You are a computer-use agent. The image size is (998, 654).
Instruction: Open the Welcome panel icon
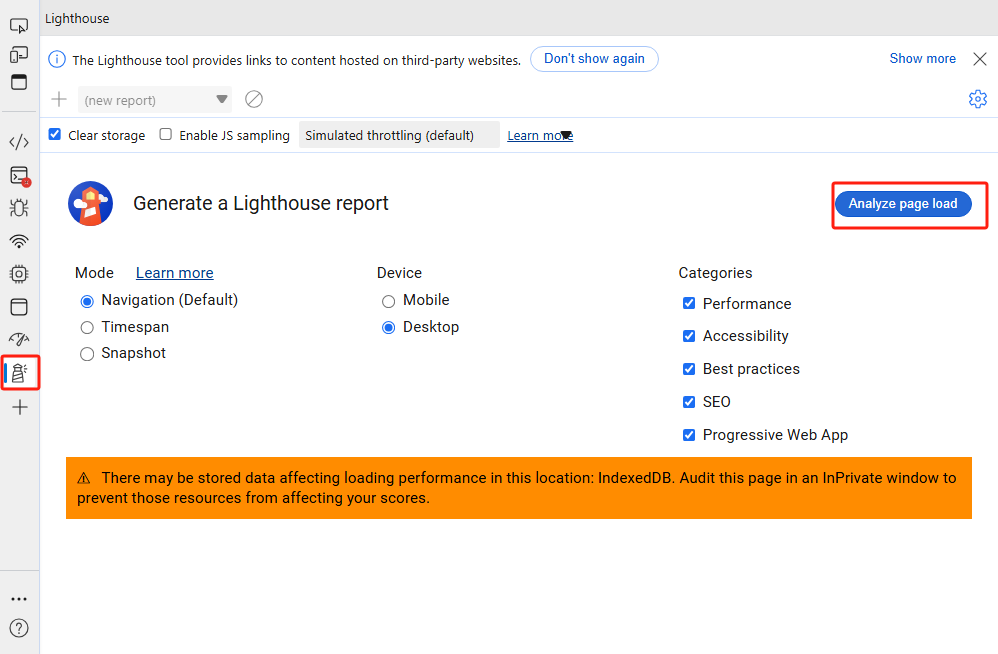[x=19, y=82]
